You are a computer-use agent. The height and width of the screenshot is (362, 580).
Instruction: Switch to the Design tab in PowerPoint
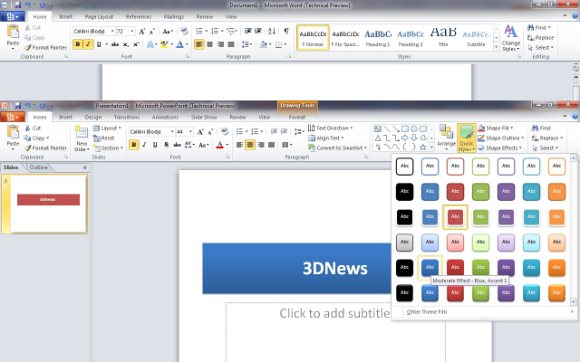click(93, 117)
